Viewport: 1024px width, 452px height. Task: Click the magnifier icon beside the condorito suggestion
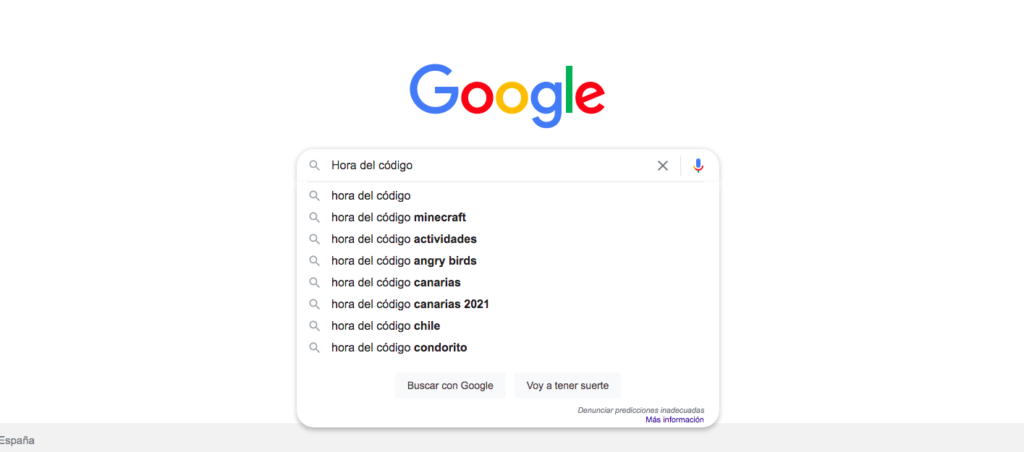(x=314, y=348)
